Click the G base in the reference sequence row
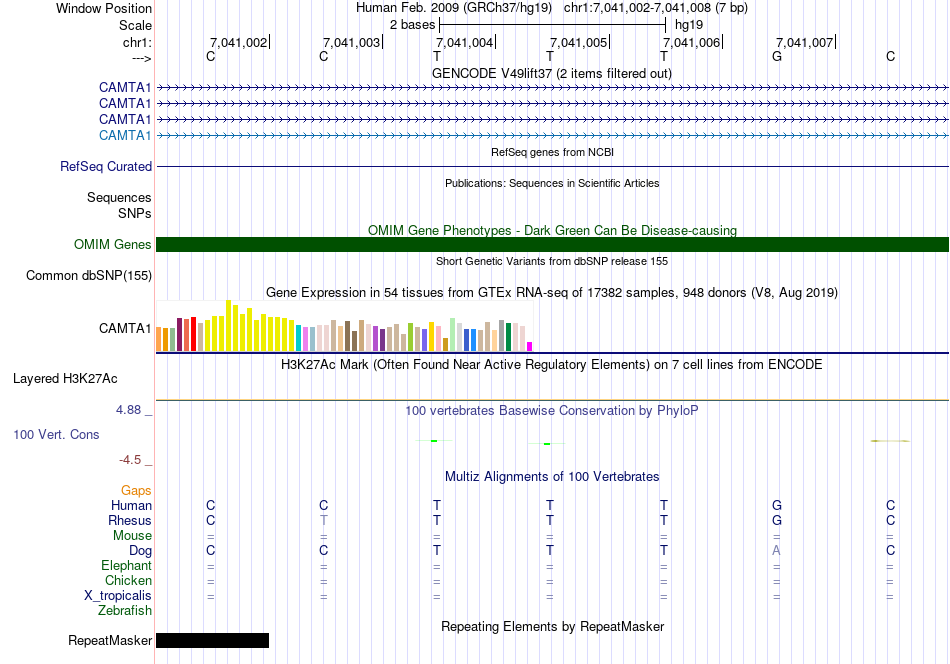This screenshot has width=950, height=664. click(777, 56)
